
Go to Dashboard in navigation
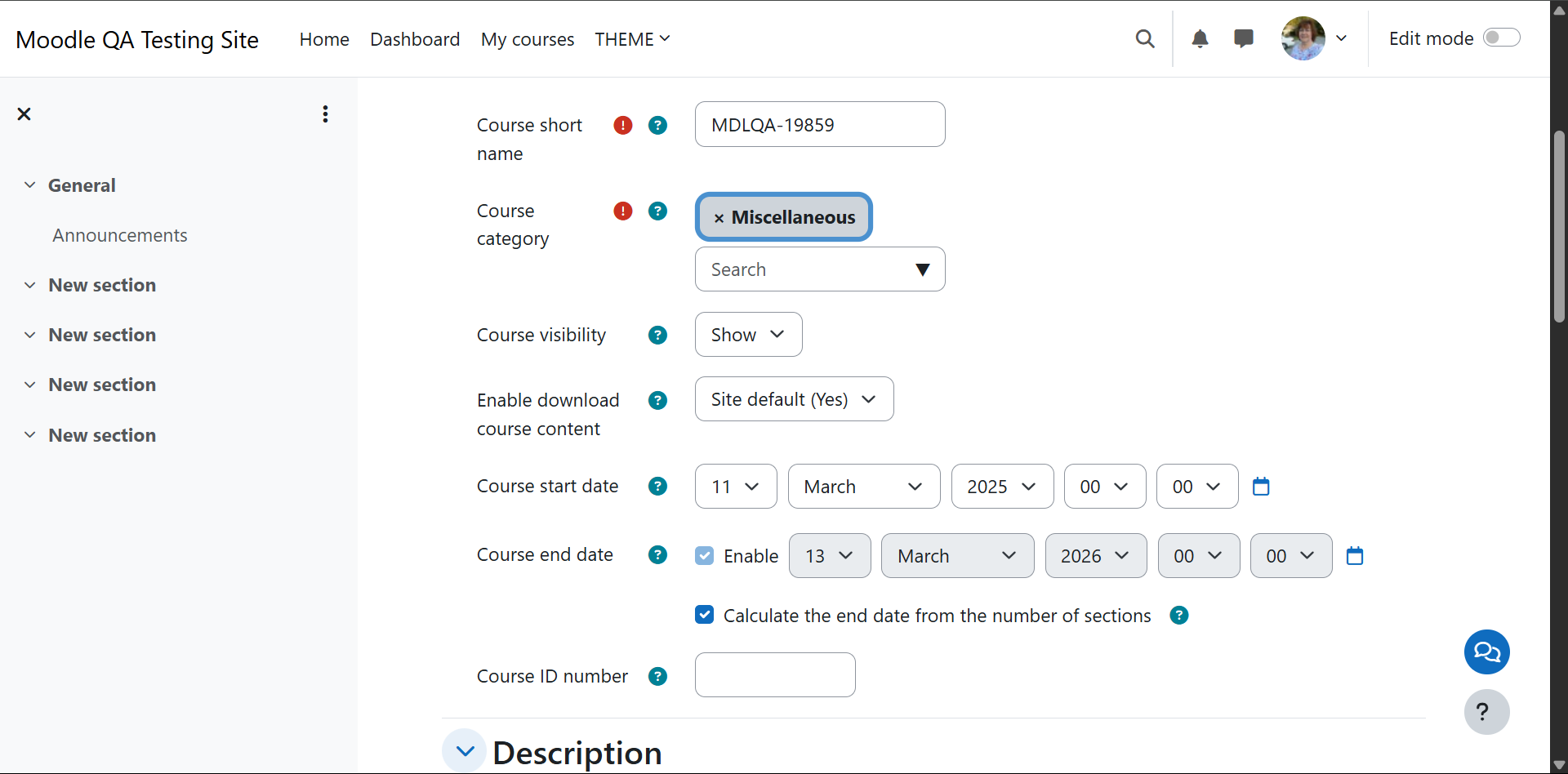415,39
